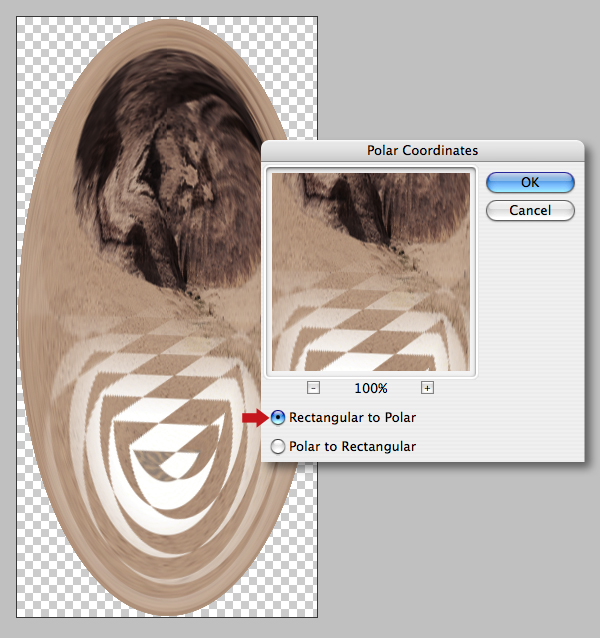
Task: Click the filter preview thumbnail
Action: [371, 272]
